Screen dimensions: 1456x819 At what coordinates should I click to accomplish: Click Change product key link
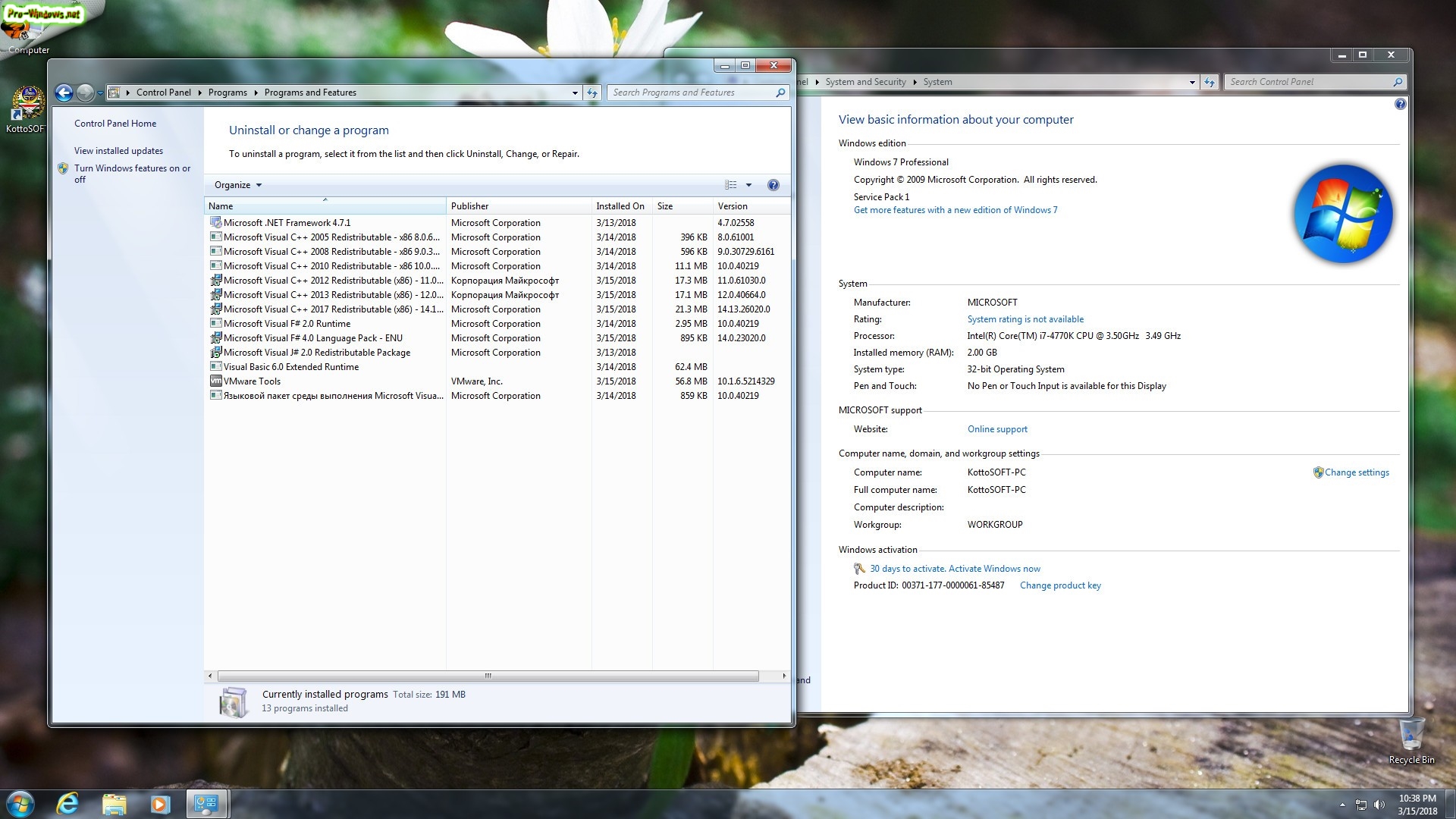1059,585
